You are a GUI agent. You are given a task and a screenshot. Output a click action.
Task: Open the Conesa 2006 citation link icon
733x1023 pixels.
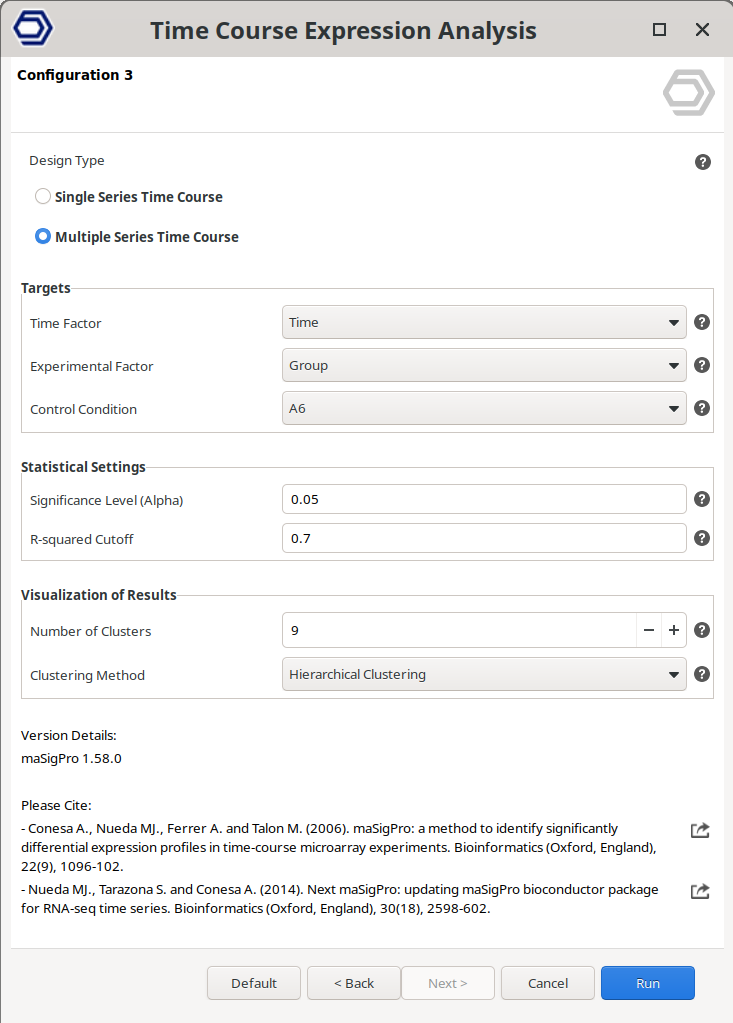[x=700, y=830]
